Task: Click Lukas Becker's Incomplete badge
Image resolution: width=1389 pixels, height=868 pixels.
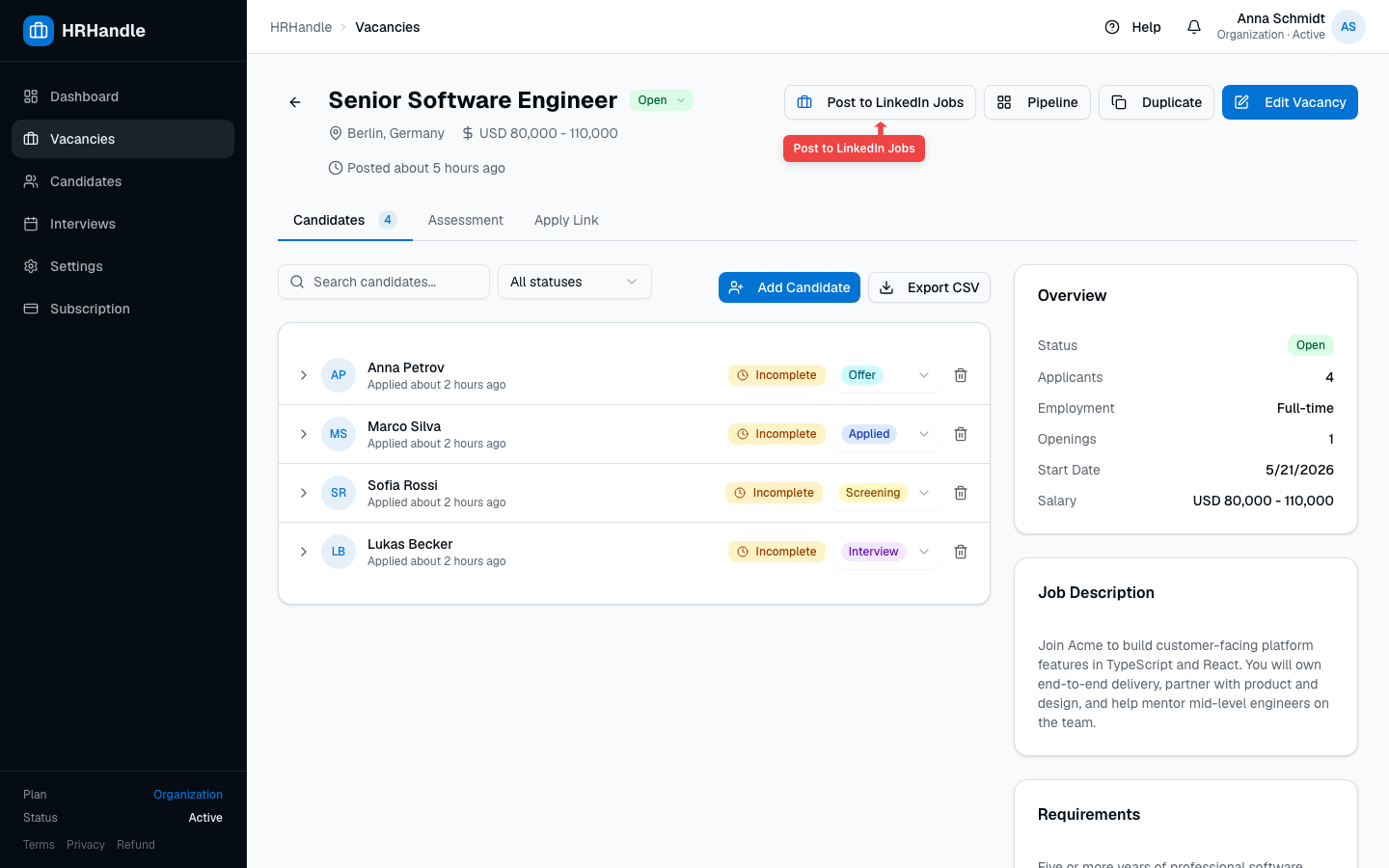Action: pos(776,552)
